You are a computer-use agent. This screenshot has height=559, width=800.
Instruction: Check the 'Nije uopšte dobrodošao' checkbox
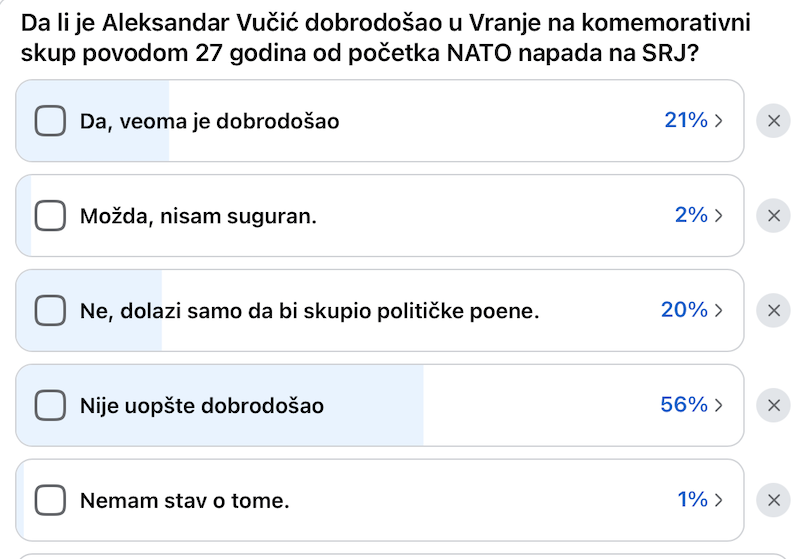(50, 405)
